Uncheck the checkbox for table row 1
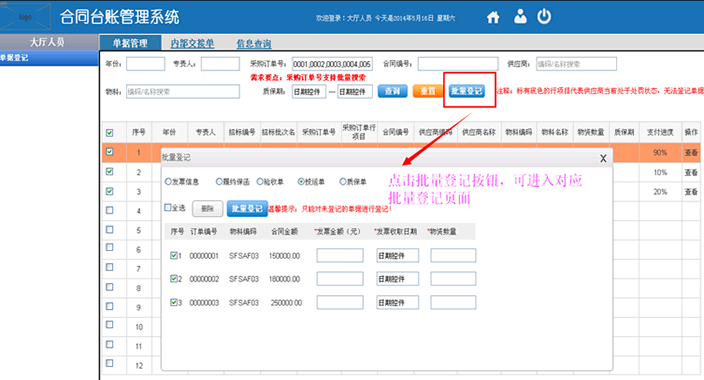 coord(110,152)
